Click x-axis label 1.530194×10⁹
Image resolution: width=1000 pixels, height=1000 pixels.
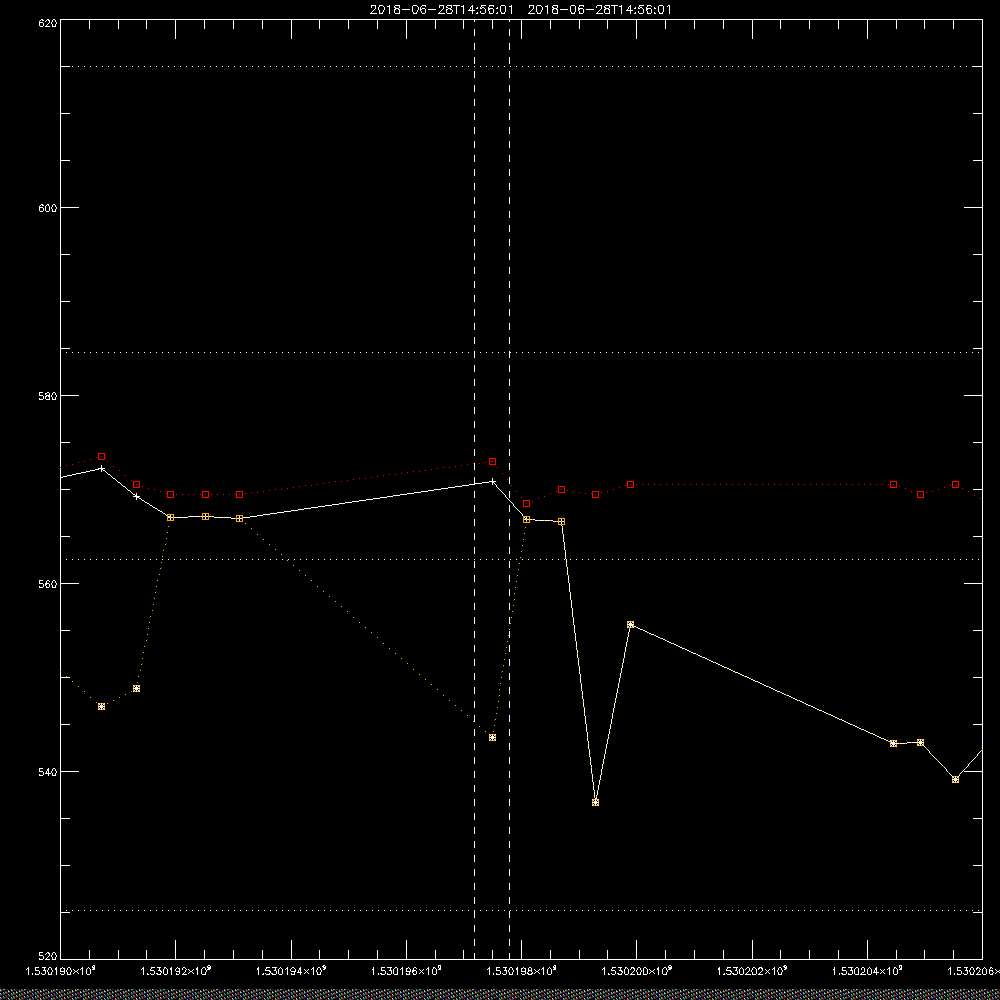click(291, 971)
